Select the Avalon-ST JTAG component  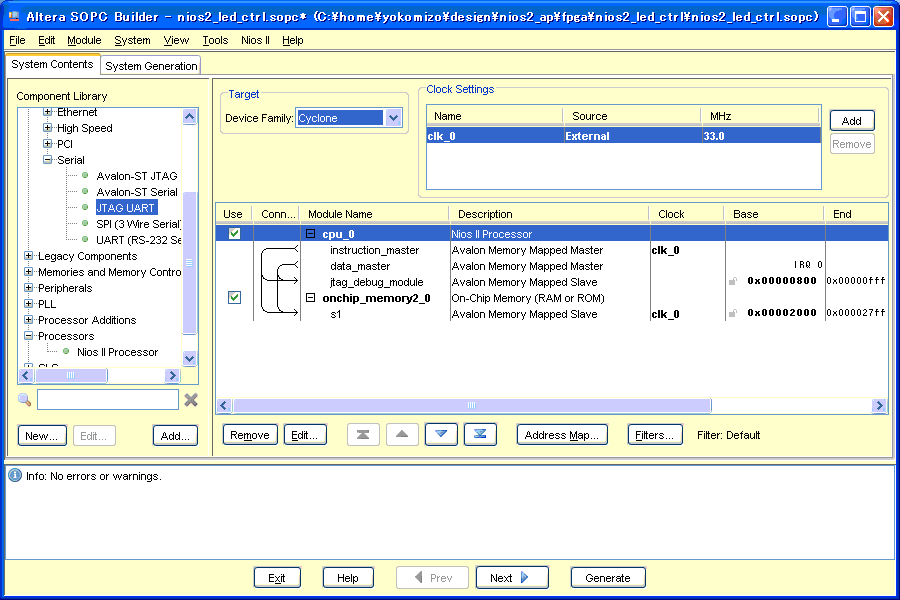pyautogui.click(x=137, y=176)
